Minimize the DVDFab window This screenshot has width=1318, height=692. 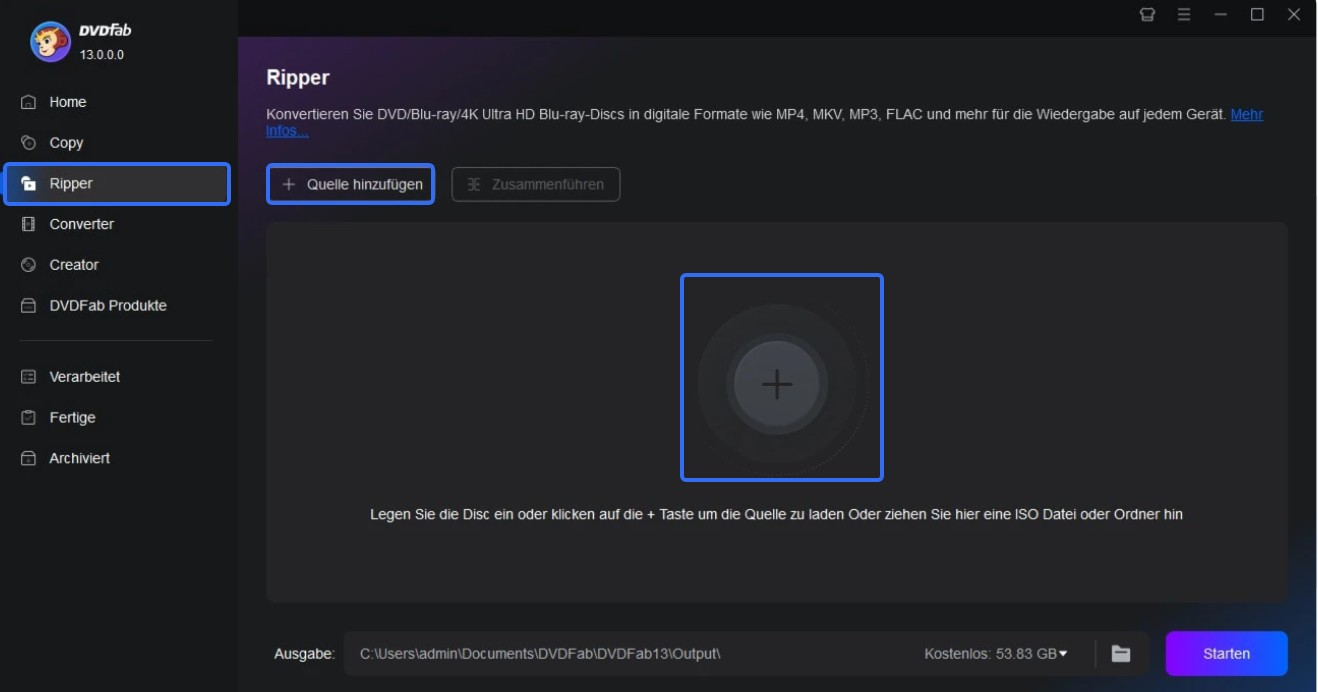click(1220, 14)
